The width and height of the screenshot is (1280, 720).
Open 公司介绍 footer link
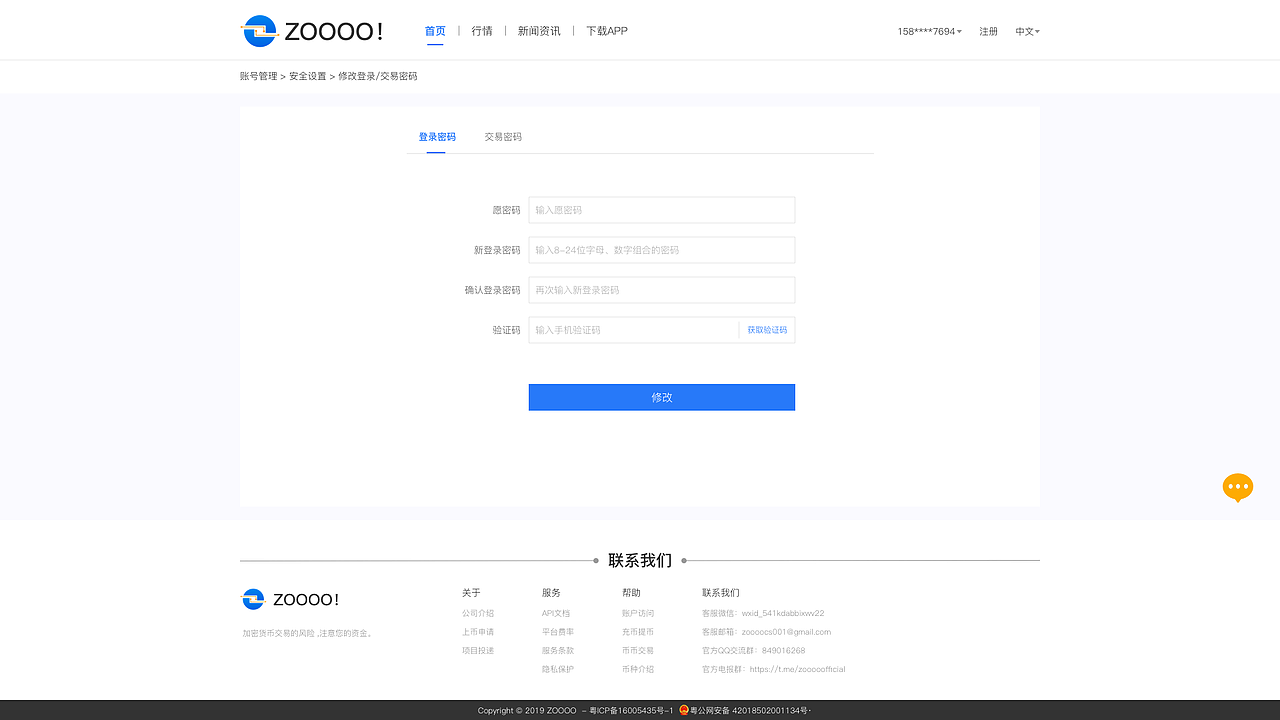point(478,613)
